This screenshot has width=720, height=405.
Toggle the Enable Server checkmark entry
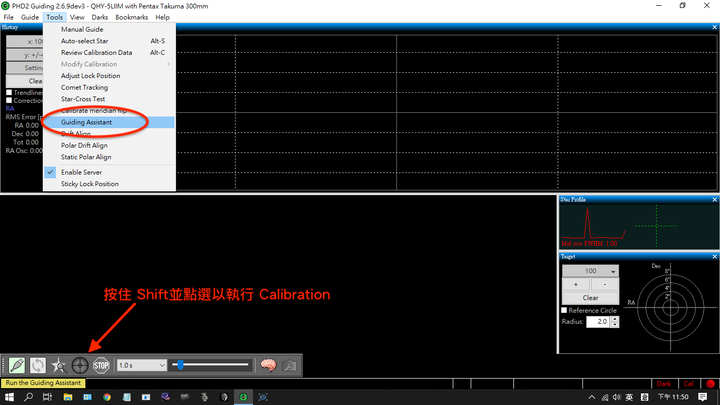coord(109,172)
